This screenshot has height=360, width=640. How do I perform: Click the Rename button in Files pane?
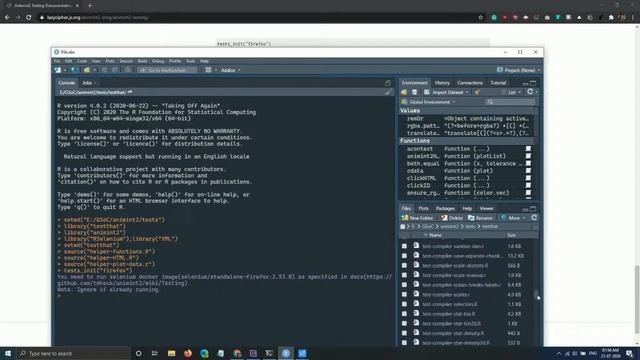click(x=480, y=218)
